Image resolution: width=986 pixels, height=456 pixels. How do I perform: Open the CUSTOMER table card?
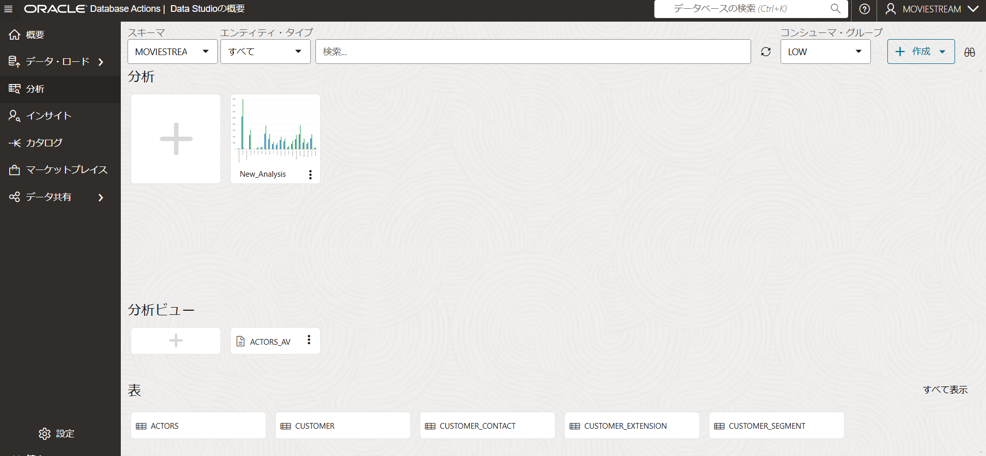[343, 426]
